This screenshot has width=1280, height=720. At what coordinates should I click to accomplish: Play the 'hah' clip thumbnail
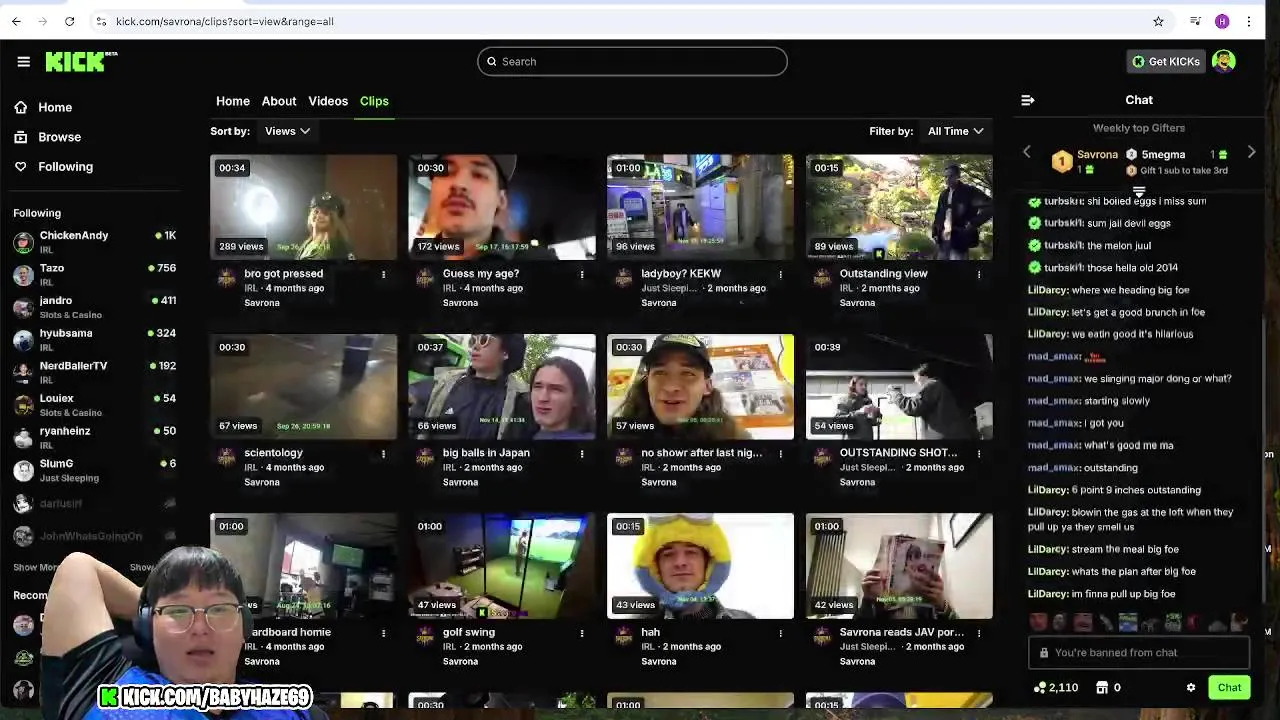click(700, 566)
